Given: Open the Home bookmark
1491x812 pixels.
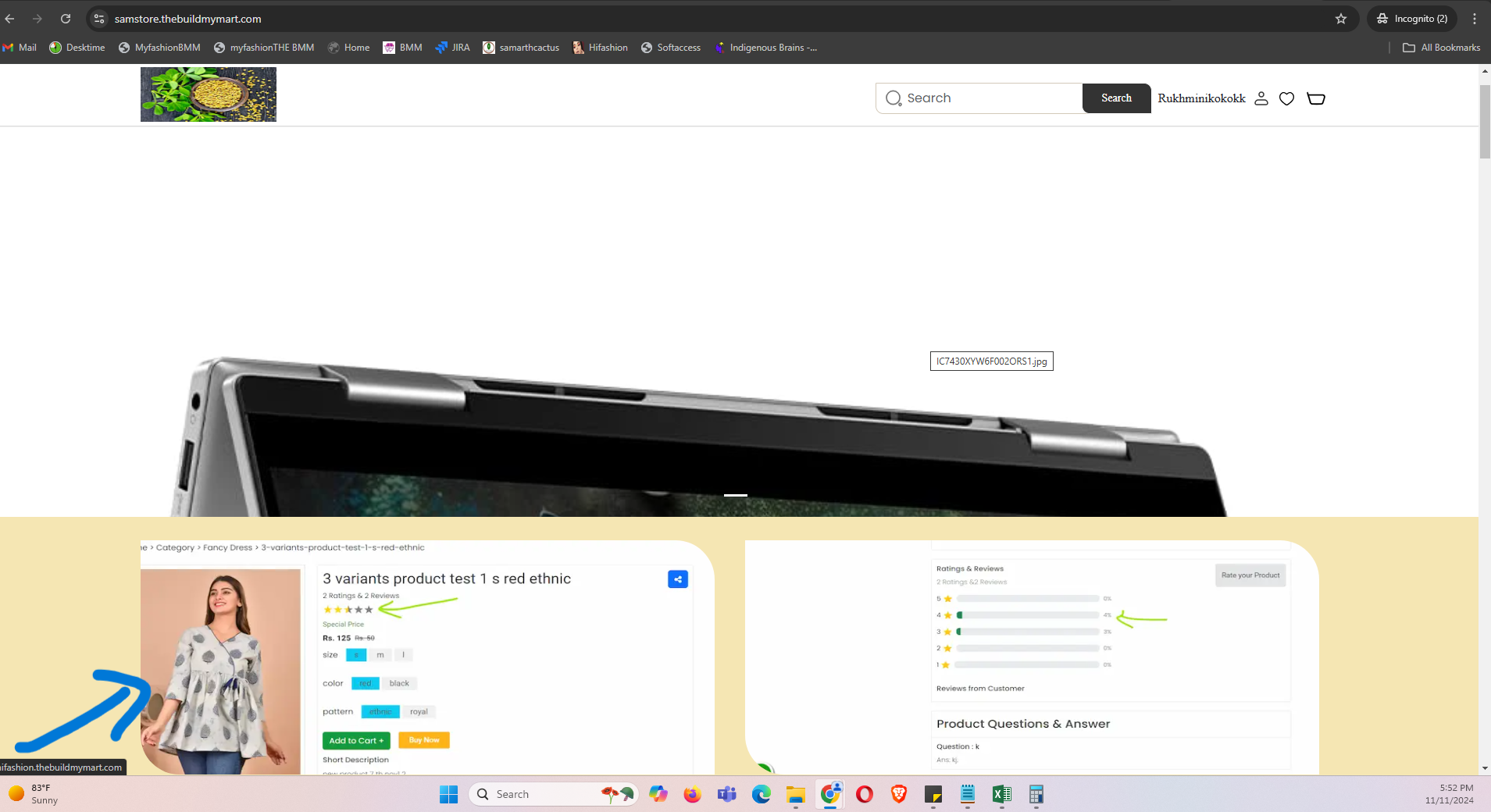Looking at the screenshot, I should 349,48.
